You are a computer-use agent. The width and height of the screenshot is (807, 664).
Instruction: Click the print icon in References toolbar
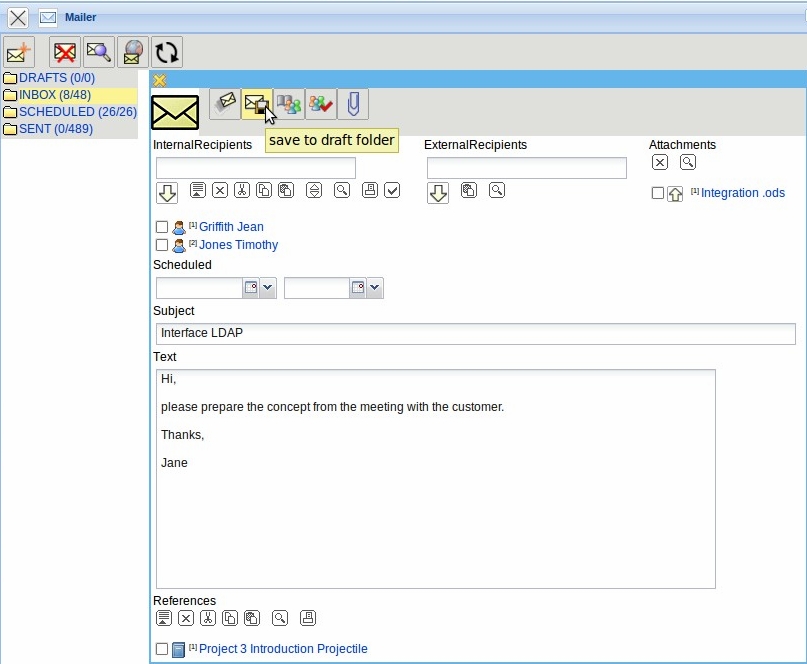[308, 618]
